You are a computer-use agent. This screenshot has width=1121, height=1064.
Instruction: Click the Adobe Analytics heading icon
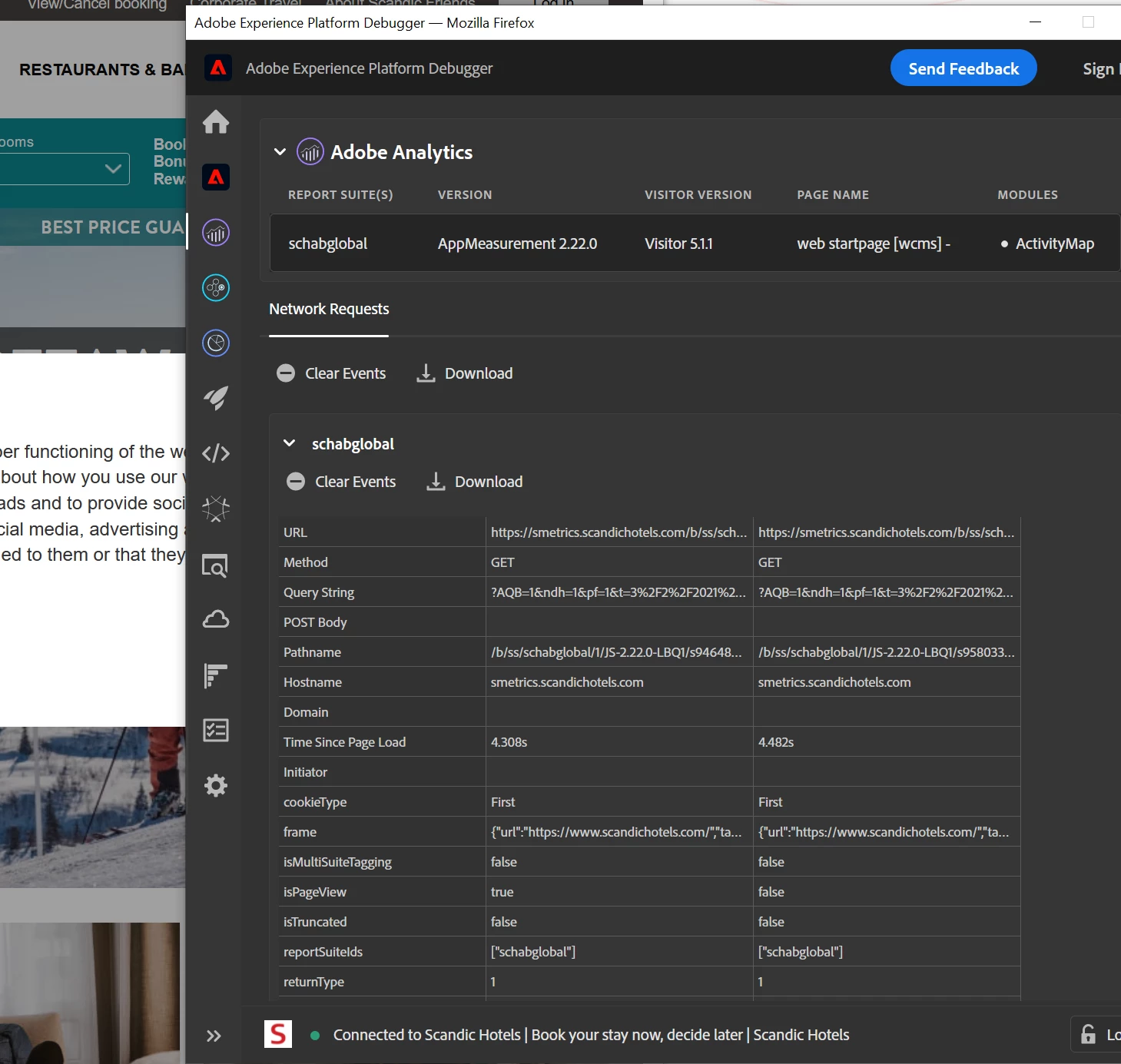tap(310, 152)
